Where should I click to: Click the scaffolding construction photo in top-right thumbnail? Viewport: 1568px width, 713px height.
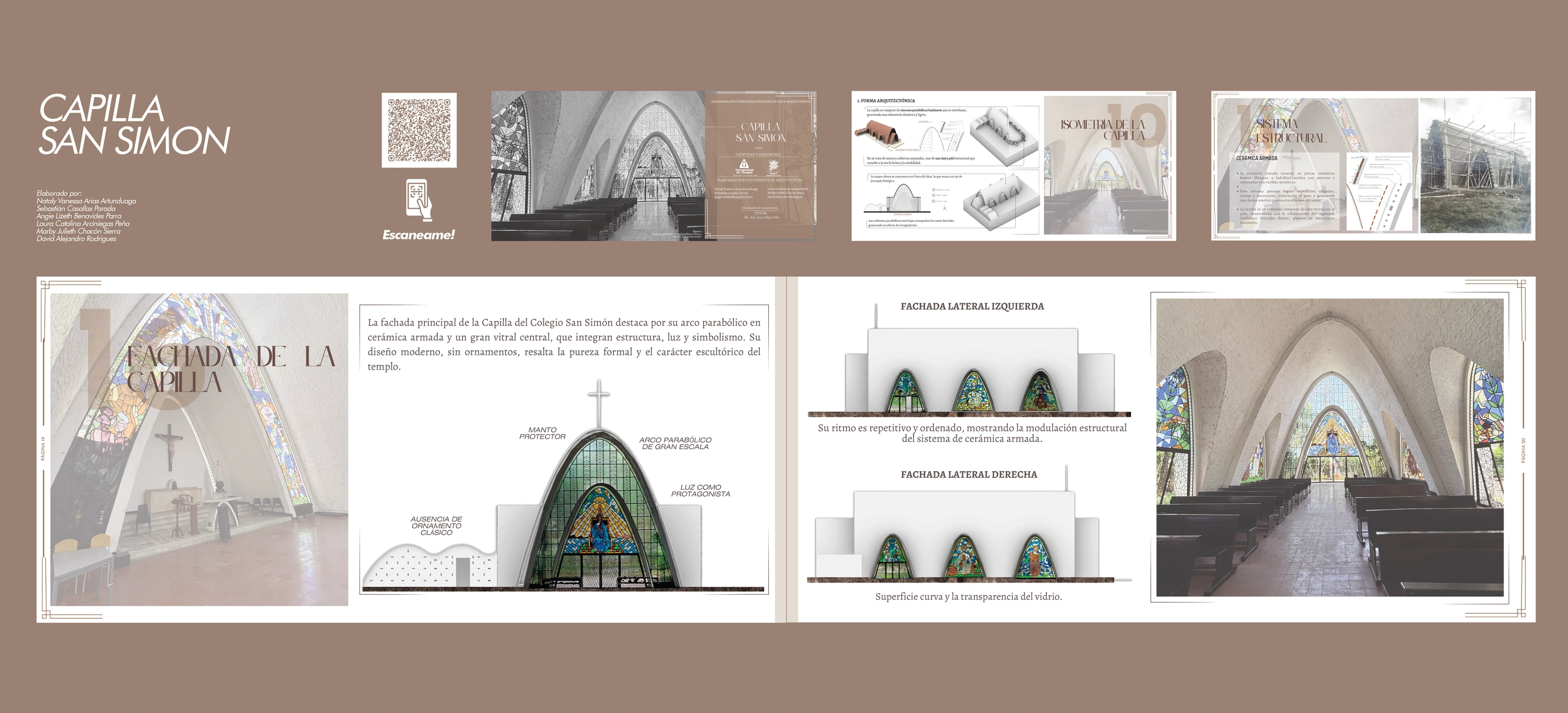click(x=1476, y=166)
